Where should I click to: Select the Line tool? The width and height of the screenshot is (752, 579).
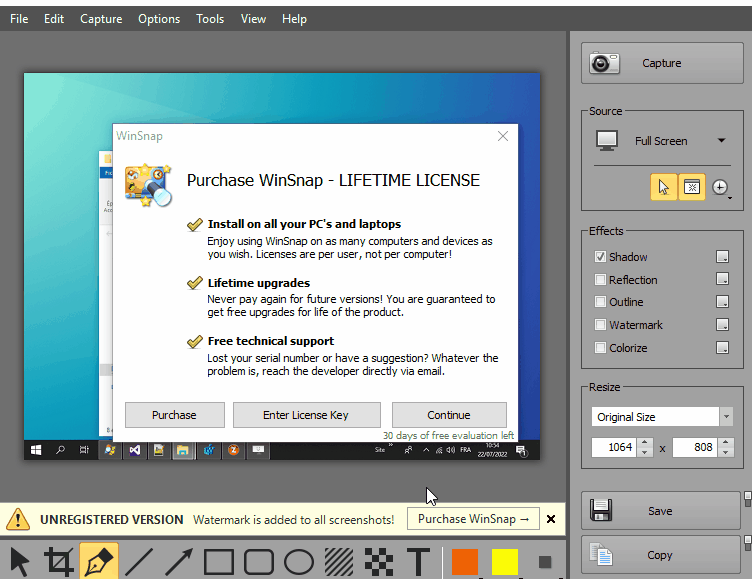pos(139,561)
